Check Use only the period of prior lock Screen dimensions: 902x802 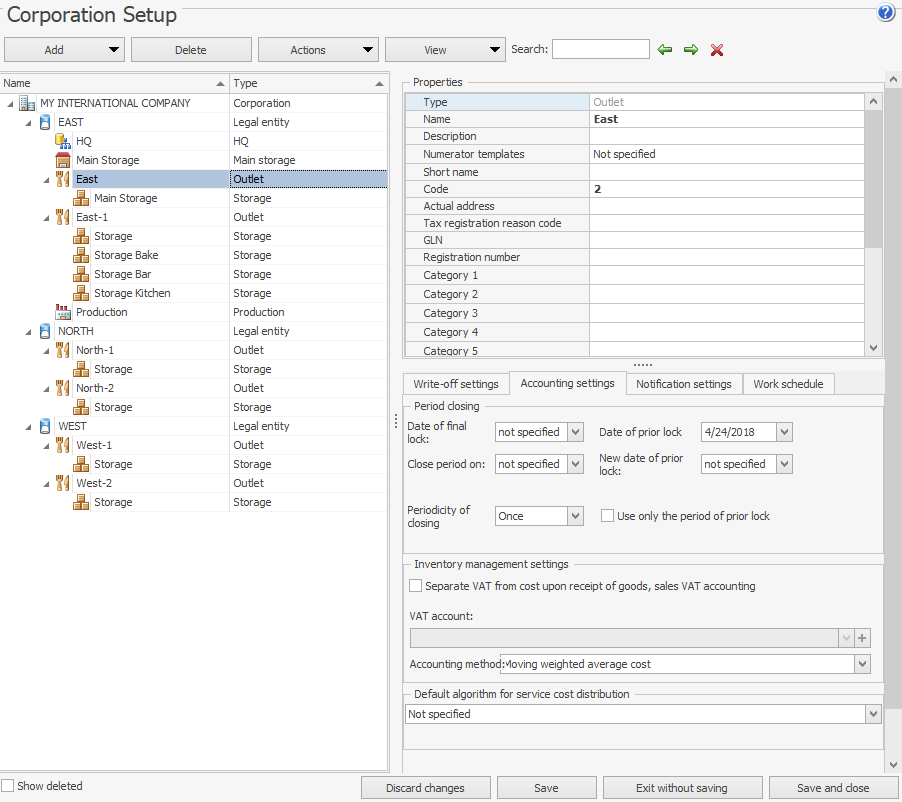pyautogui.click(x=607, y=516)
